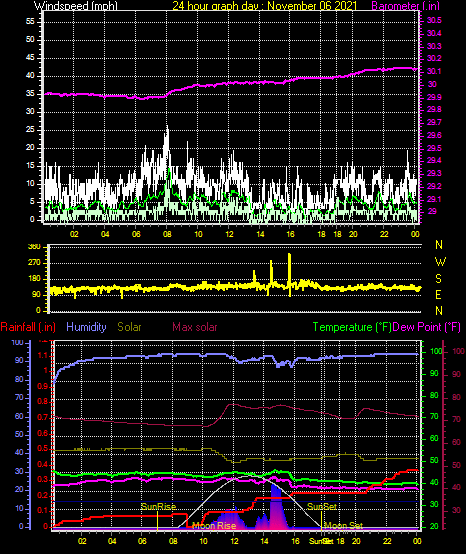Screen dimensions: 466x554
Task: Select the magenta Dew Point (°F) legend label
Action: click(426, 327)
